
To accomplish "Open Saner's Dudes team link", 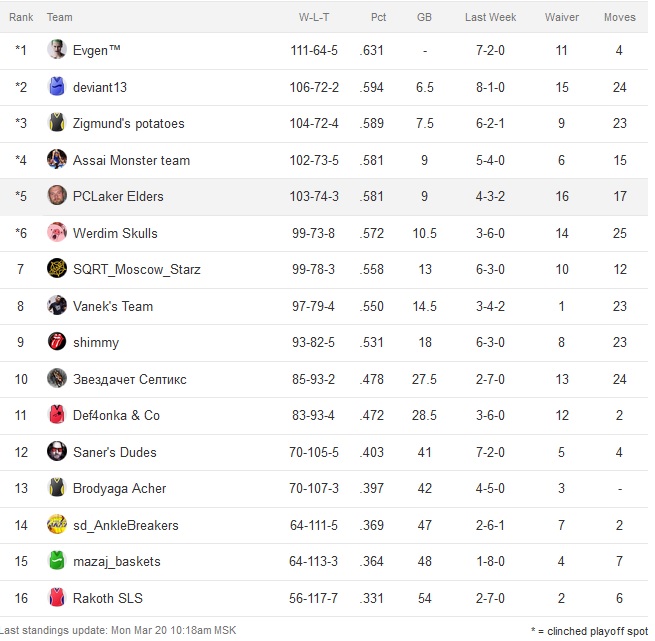I will coord(115,452).
